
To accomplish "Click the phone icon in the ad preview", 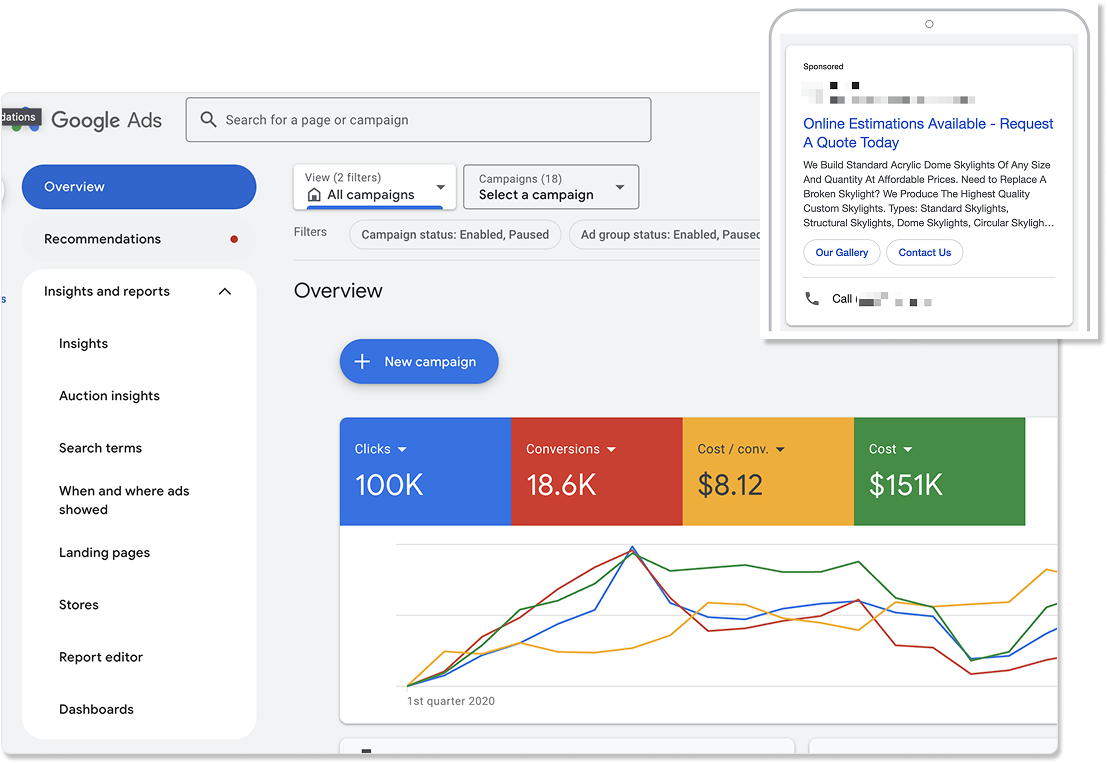I will 812,299.
